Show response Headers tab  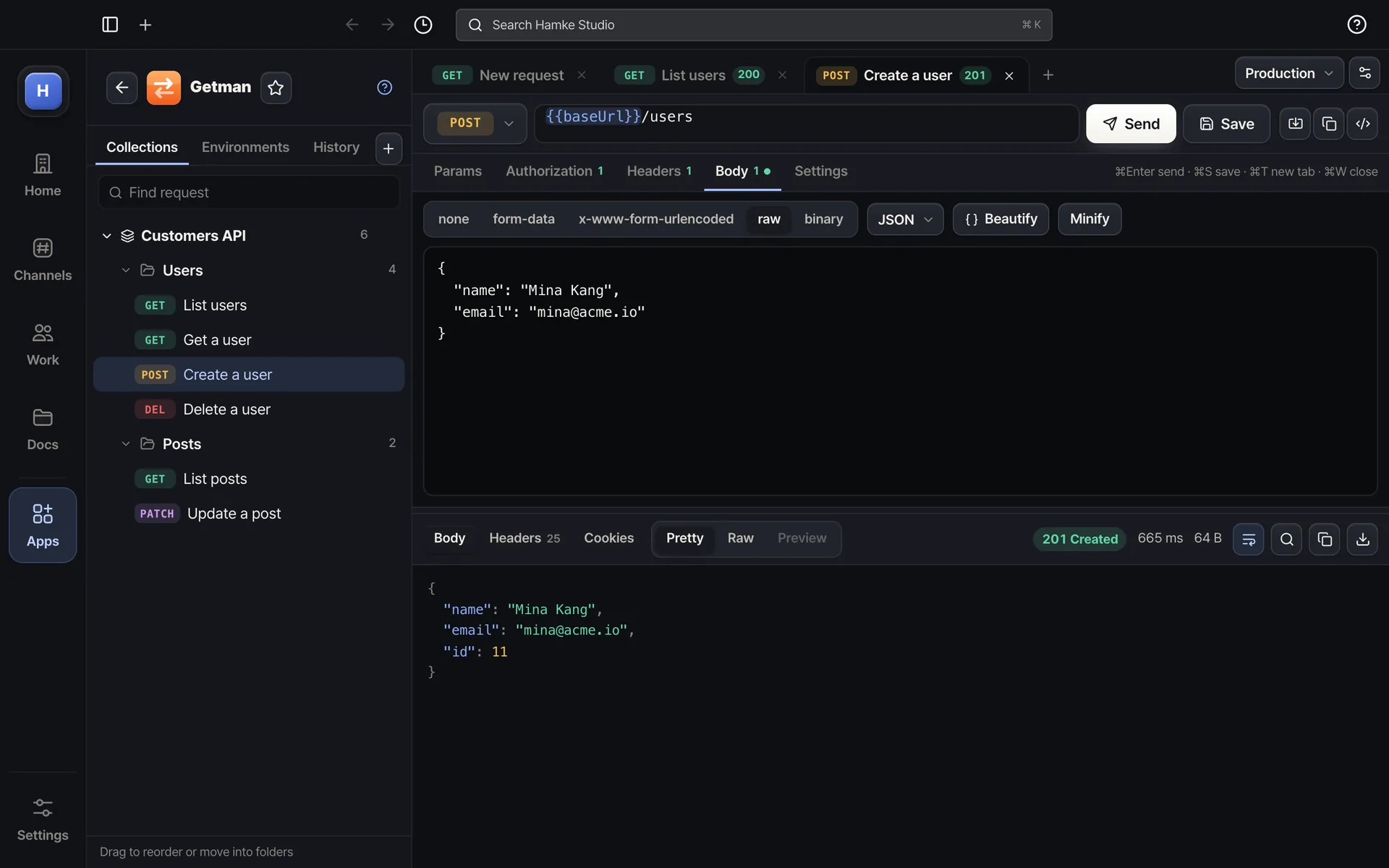click(x=524, y=538)
